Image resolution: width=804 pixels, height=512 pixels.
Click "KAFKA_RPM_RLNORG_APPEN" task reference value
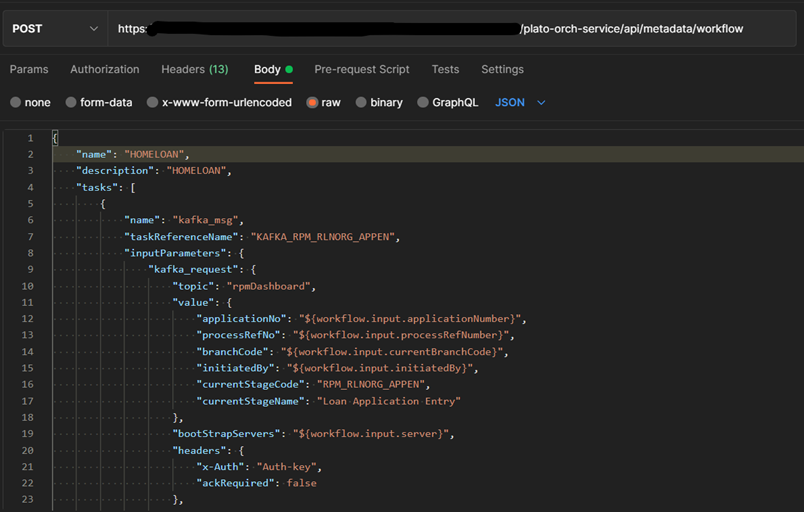pyautogui.click(x=323, y=237)
